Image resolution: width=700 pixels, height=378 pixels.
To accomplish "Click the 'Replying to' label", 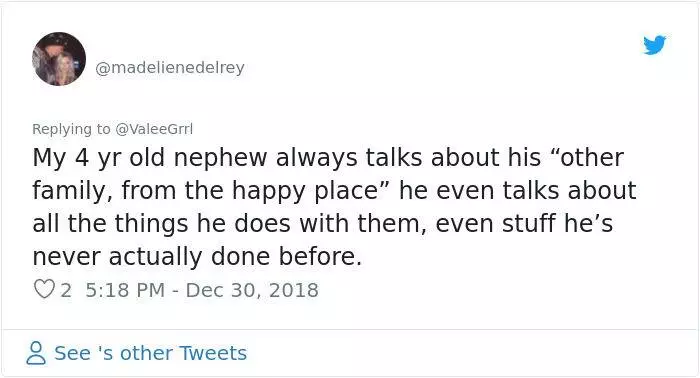I will pos(71,129).
